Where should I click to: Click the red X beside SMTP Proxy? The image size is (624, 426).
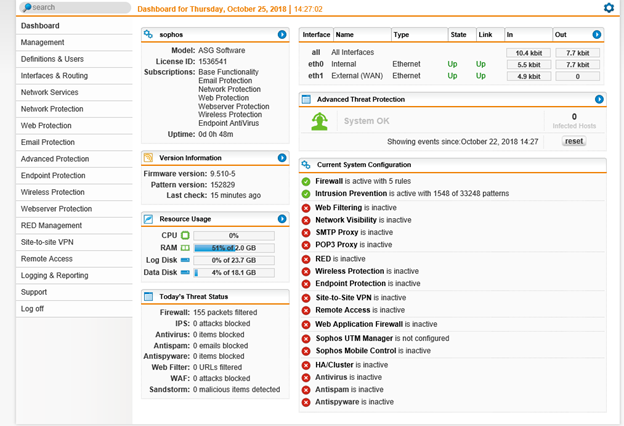pyautogui.click(x=306, y=233)
